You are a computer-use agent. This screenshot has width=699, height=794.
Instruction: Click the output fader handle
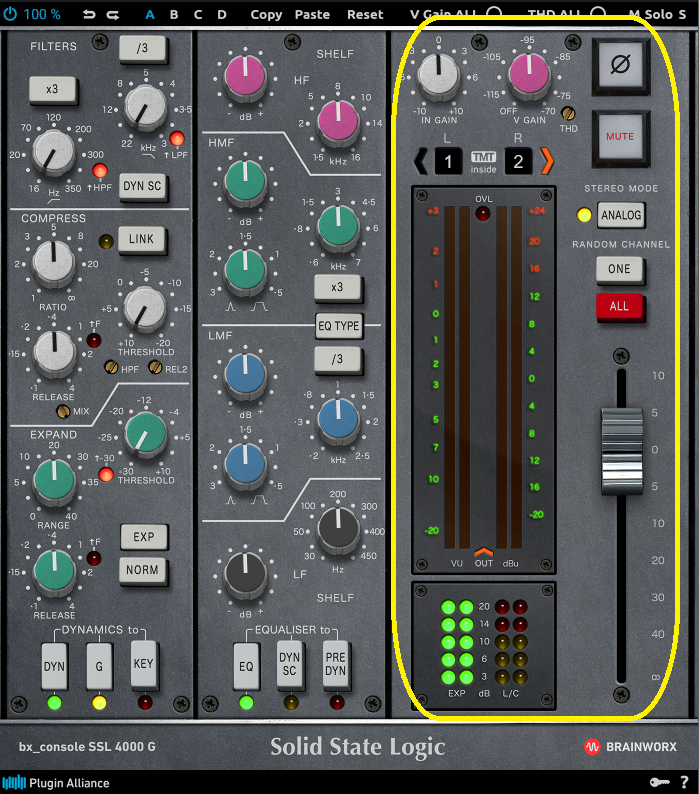[x=622, y=451]
